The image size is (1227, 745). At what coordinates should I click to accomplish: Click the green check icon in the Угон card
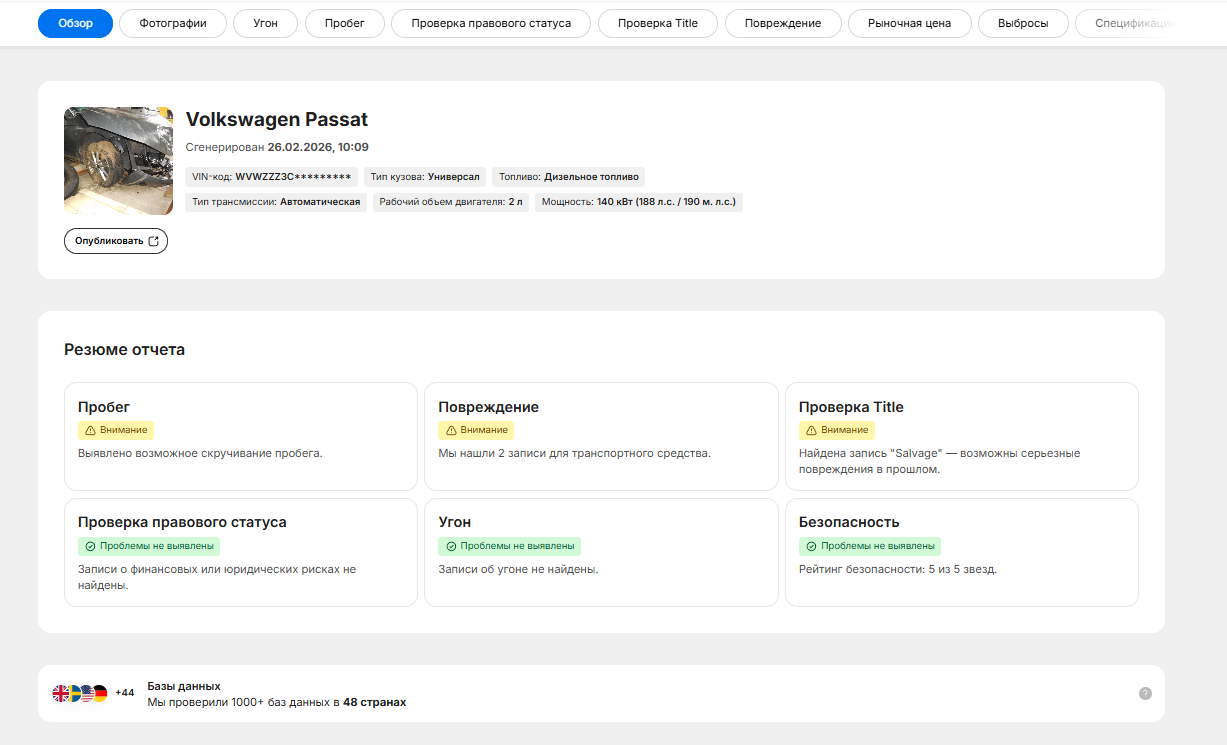pos(451,546)
